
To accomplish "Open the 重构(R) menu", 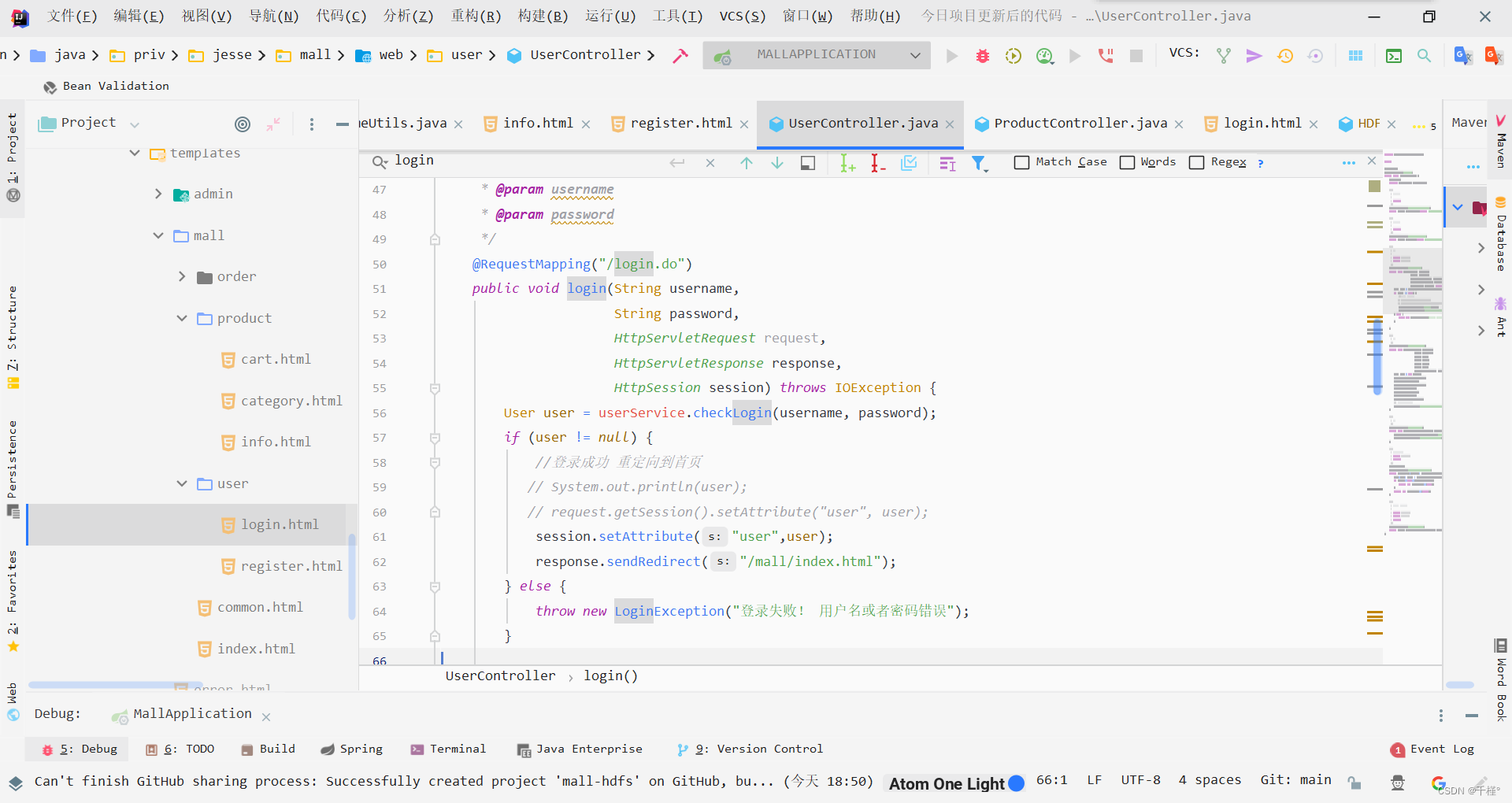I will [476, 16].
